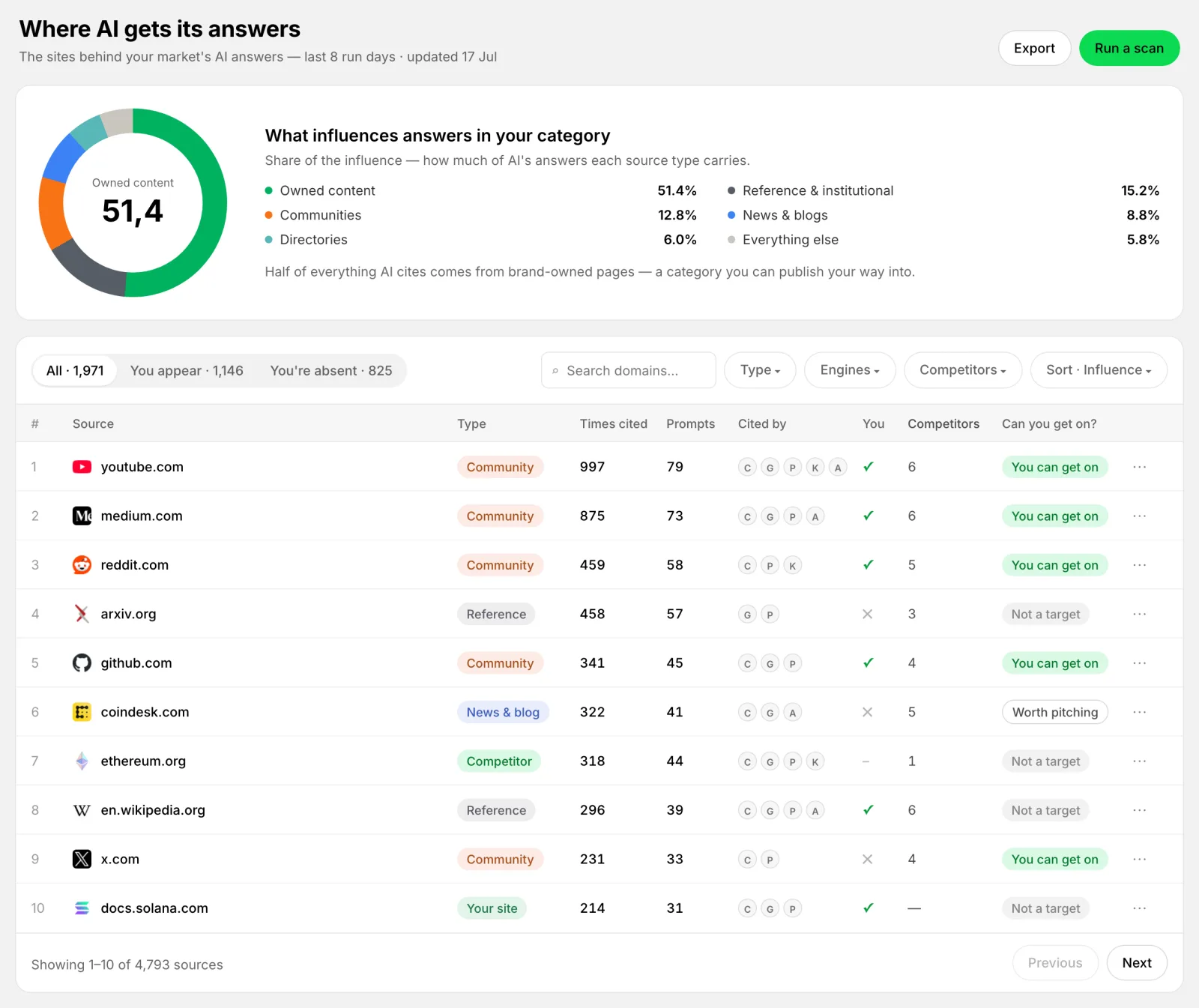
Task: Open more options for coindesk.com row
Action: [x=1140, y=712]
